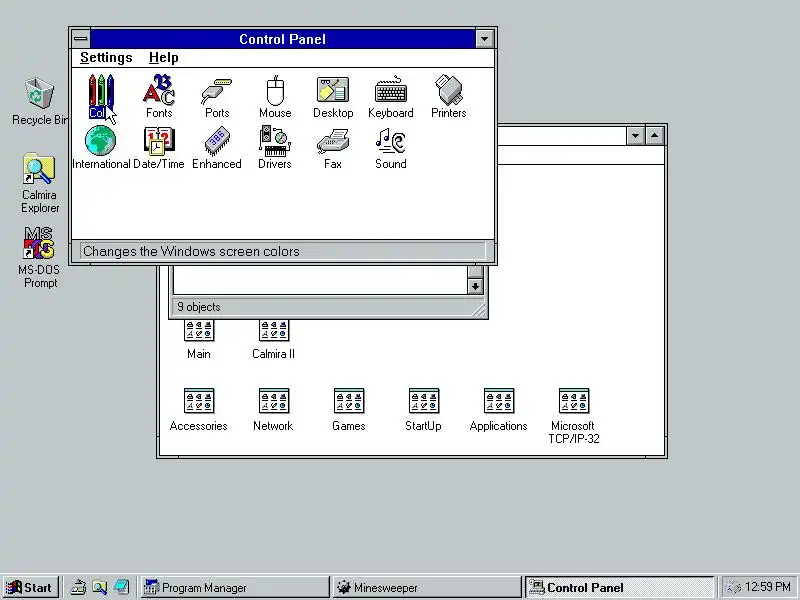Open the Help menu in Control Panel
Viewport: 800px width, 600px height.
(164, 58)
